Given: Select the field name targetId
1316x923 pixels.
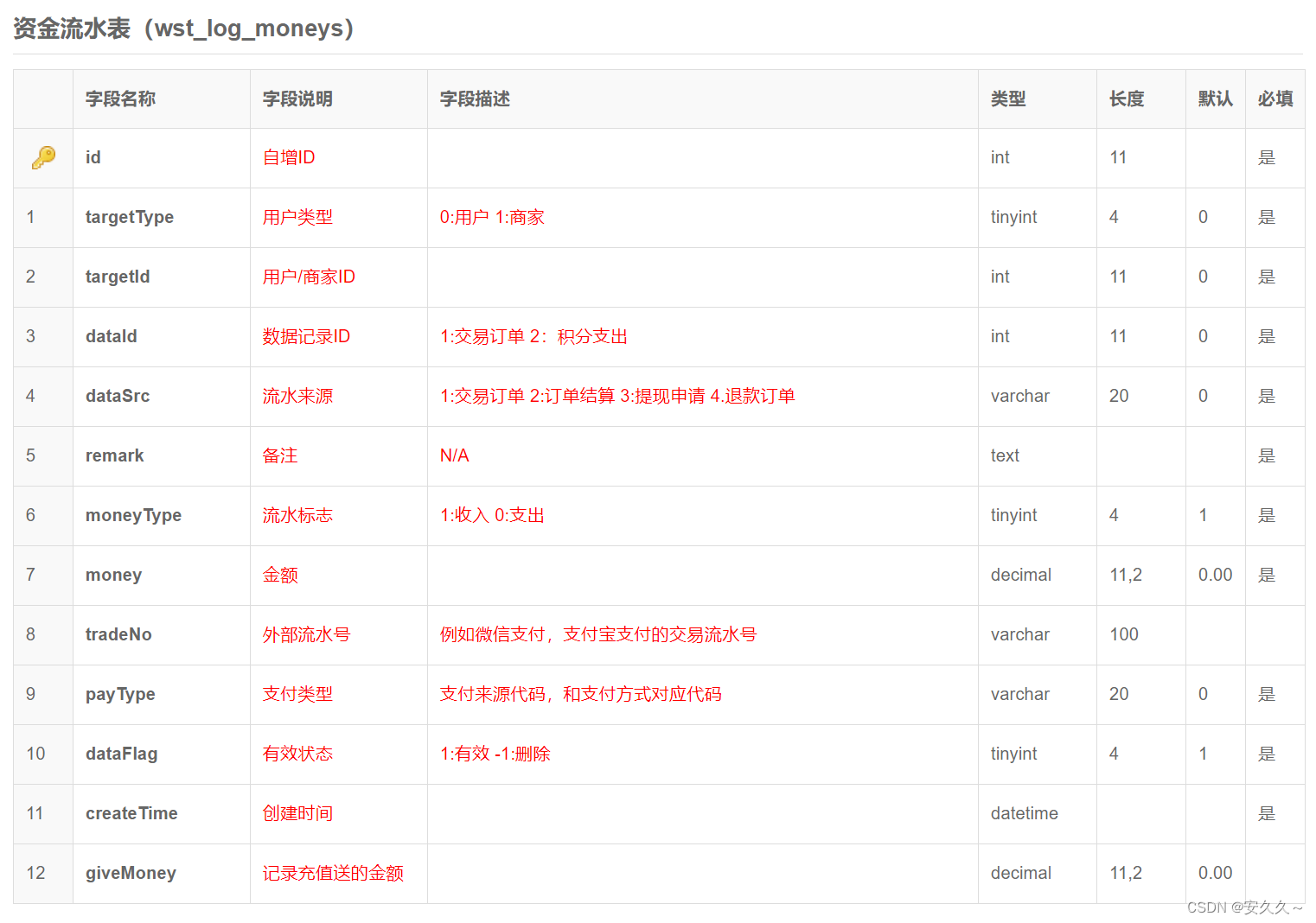Looking at the screenshot, I should [x=118, y=277].
